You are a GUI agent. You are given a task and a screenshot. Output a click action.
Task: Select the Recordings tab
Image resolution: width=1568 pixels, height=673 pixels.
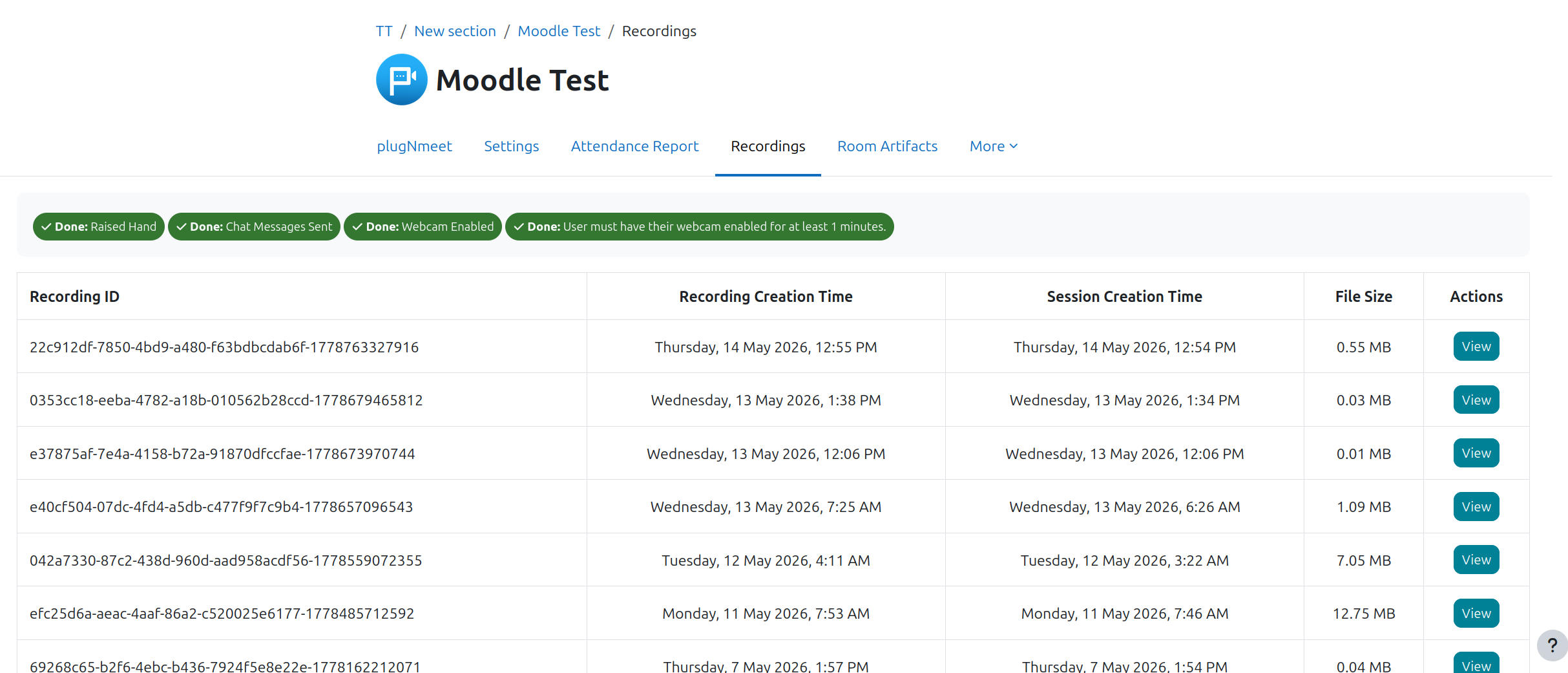(768, 146)
